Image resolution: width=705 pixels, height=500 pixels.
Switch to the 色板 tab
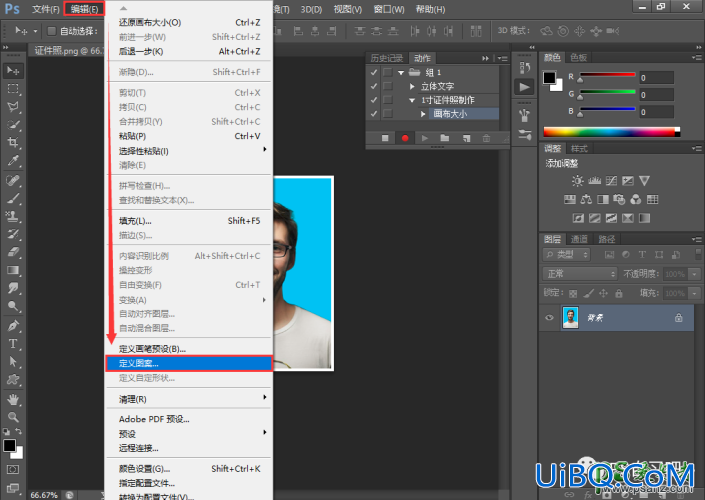[579, 57]
